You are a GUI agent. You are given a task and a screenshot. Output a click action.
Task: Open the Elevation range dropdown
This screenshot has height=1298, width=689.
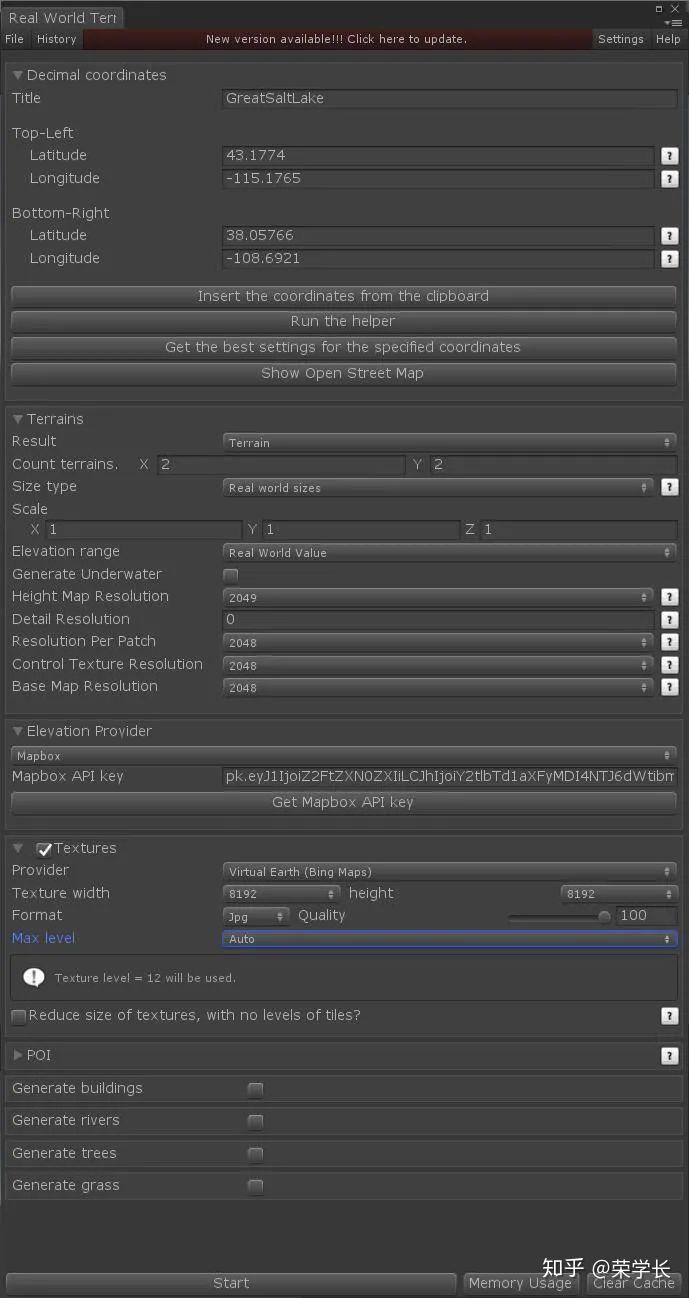450,551
